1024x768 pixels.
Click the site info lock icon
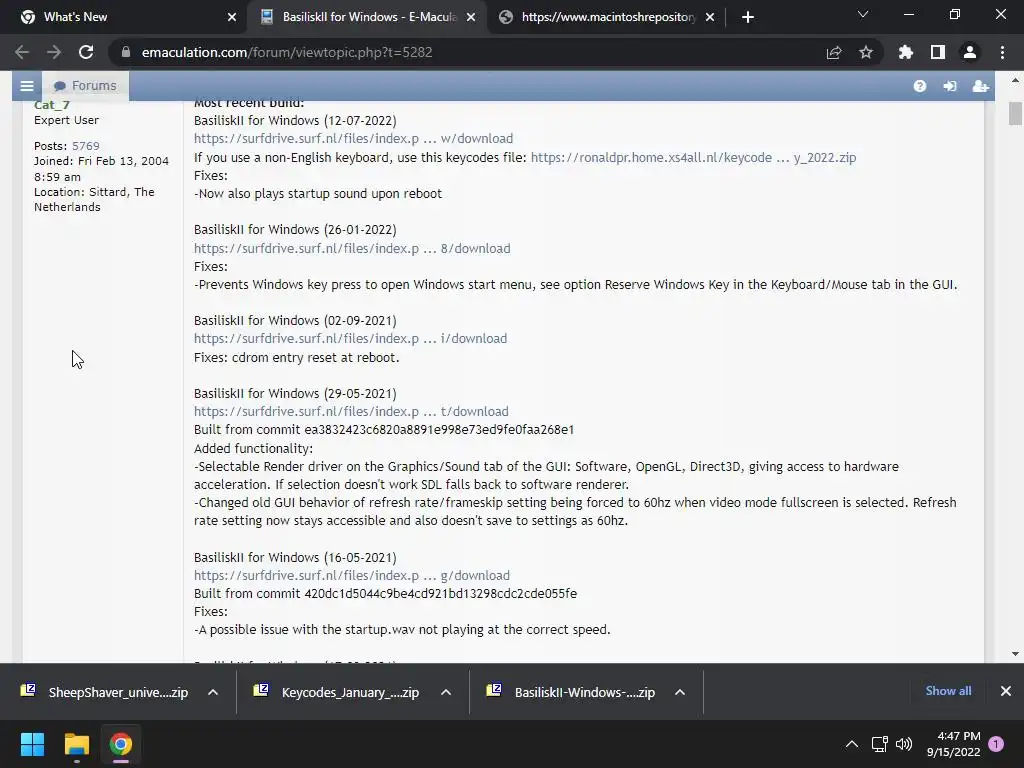click(x=126, y=52)
